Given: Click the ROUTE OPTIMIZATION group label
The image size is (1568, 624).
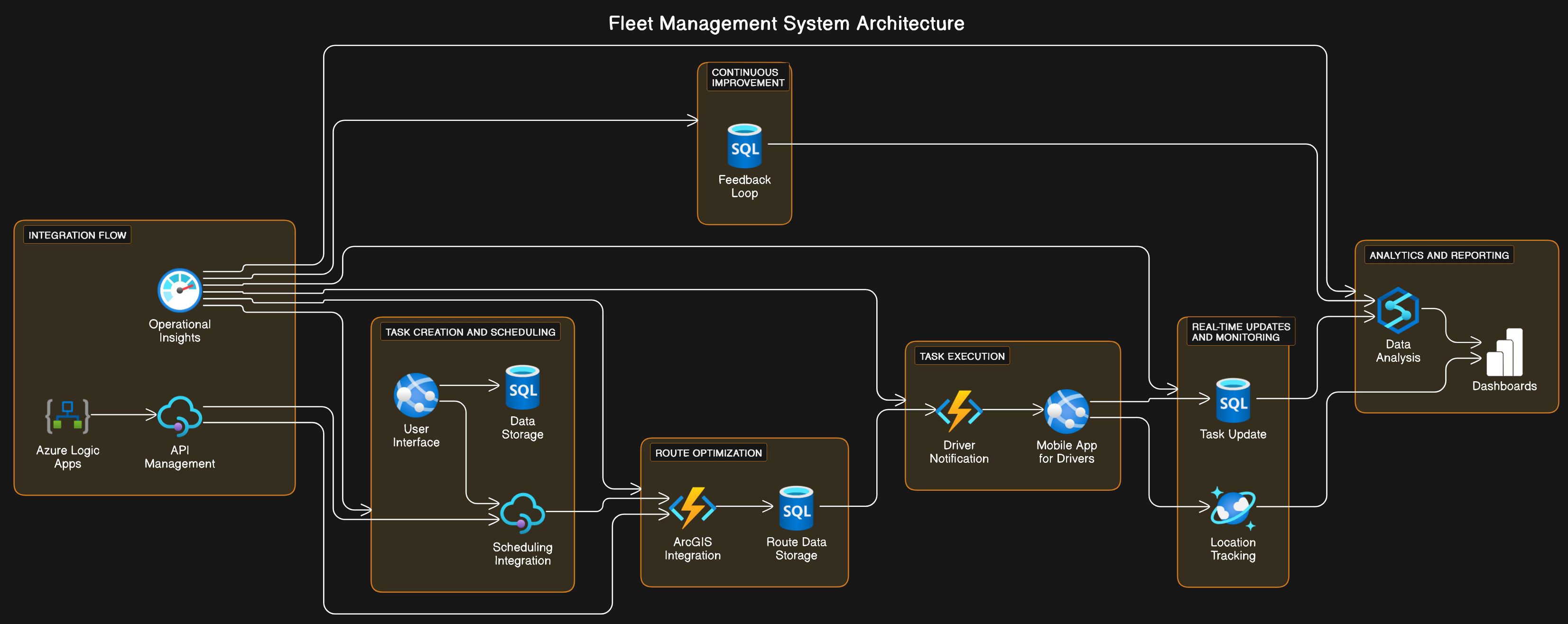Looking at the screenshot, I should tap(708, 453).
